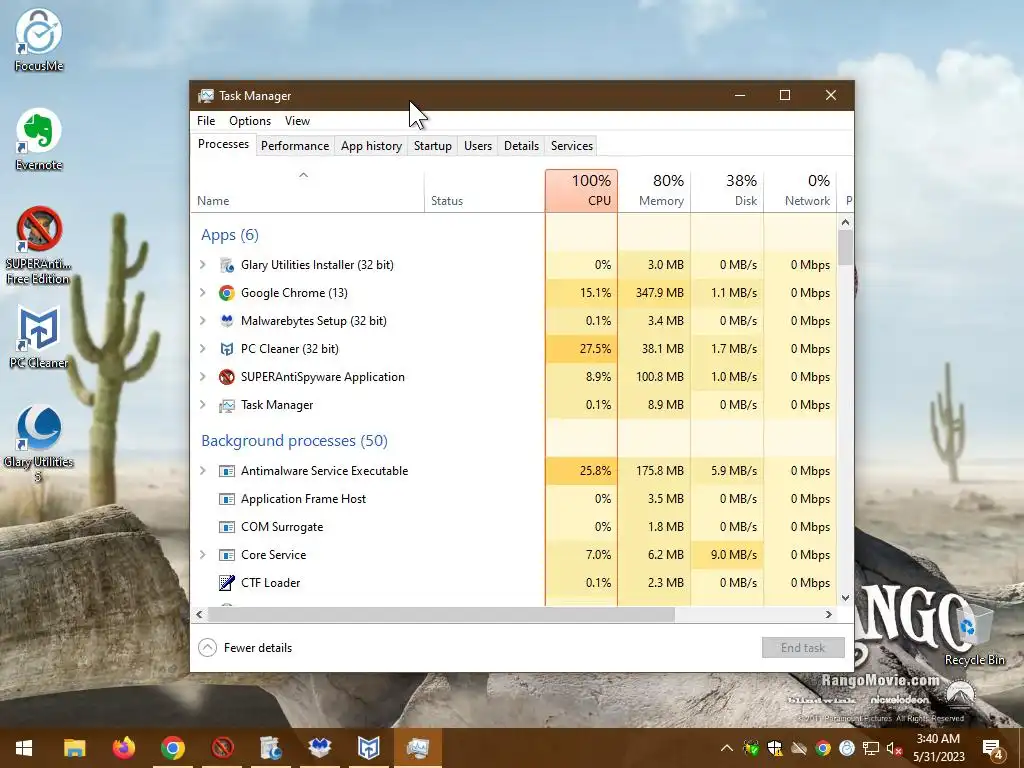Open Windows Security tray icon with warning
Image resolution: width=1024 pixels, height=768 pixels.
click(775, 748)
